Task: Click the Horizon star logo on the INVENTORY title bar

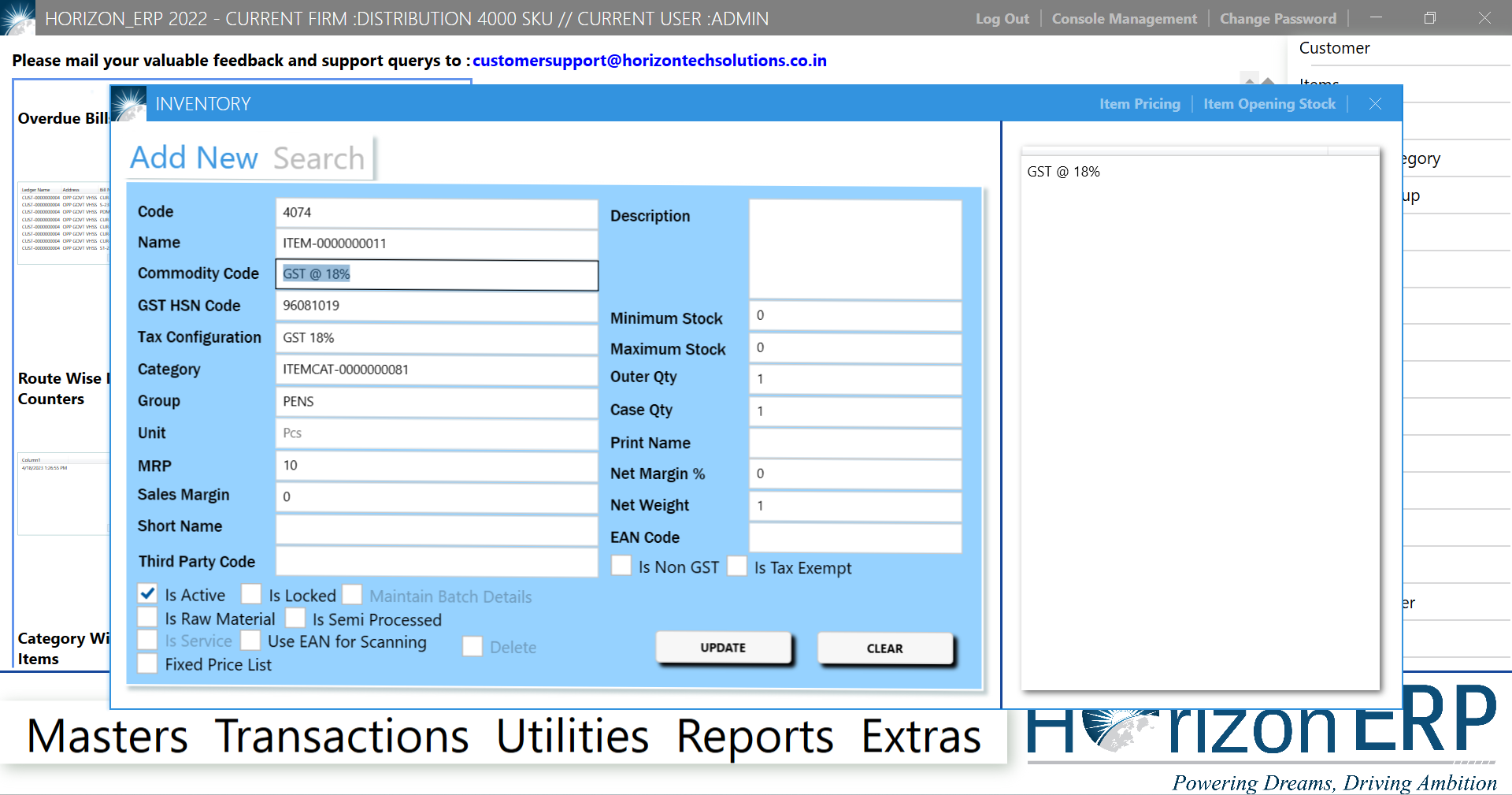Action: click(128, 103)
